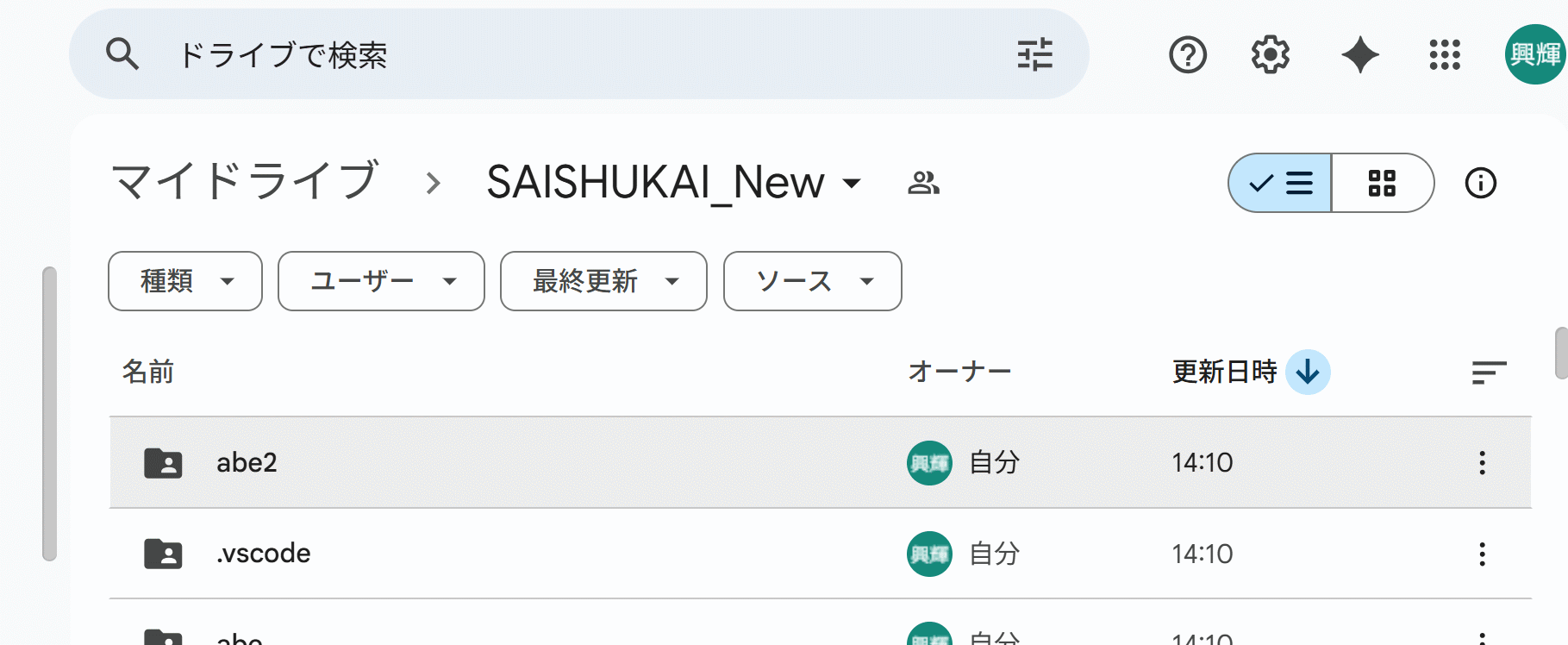The image size is (1568, 645).
Task: Open the three-dot menu for .vscode
Action: coord(1482,554)
